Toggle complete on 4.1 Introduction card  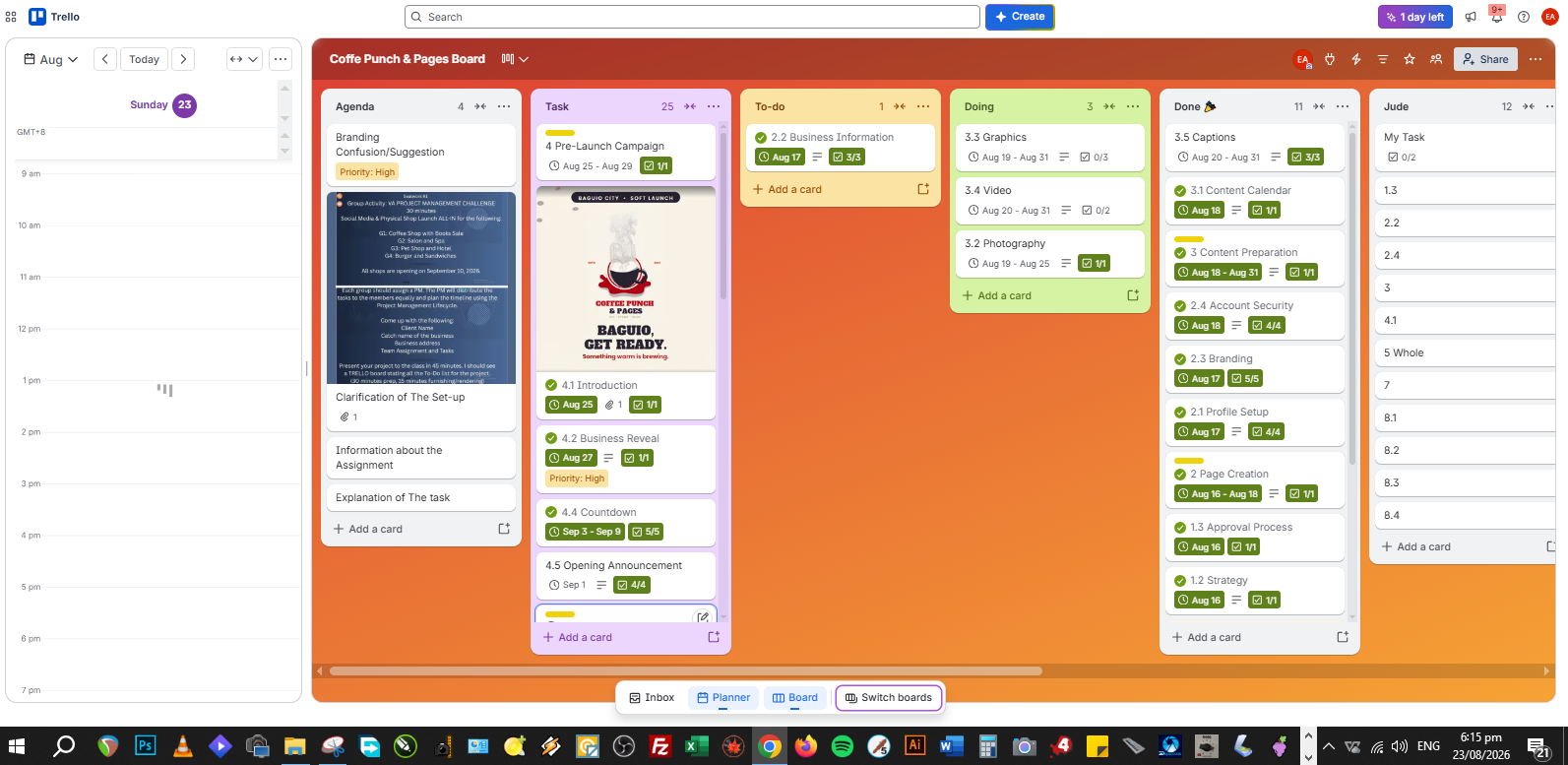(551, 385)
